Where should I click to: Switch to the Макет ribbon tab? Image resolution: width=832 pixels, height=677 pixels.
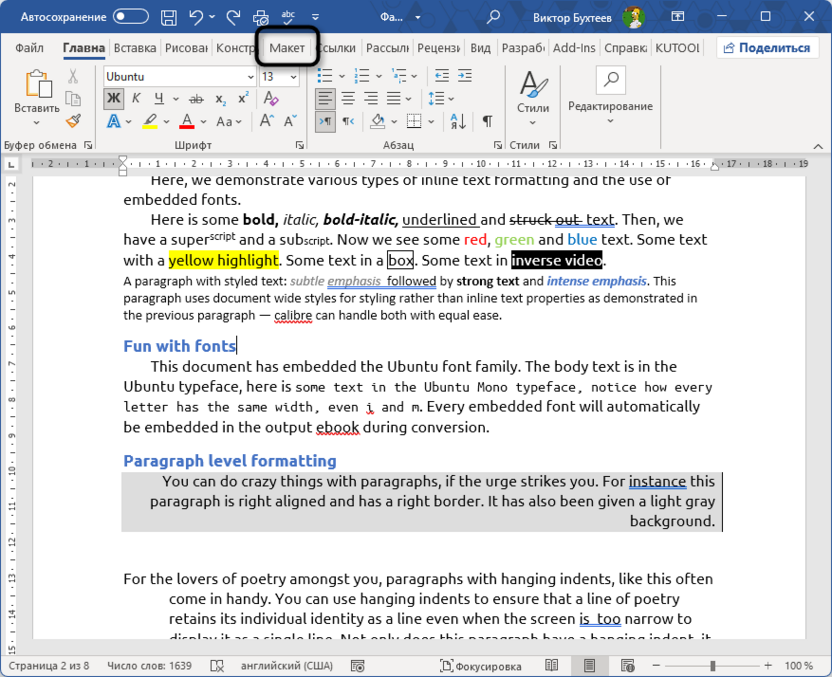click(286, 47)
